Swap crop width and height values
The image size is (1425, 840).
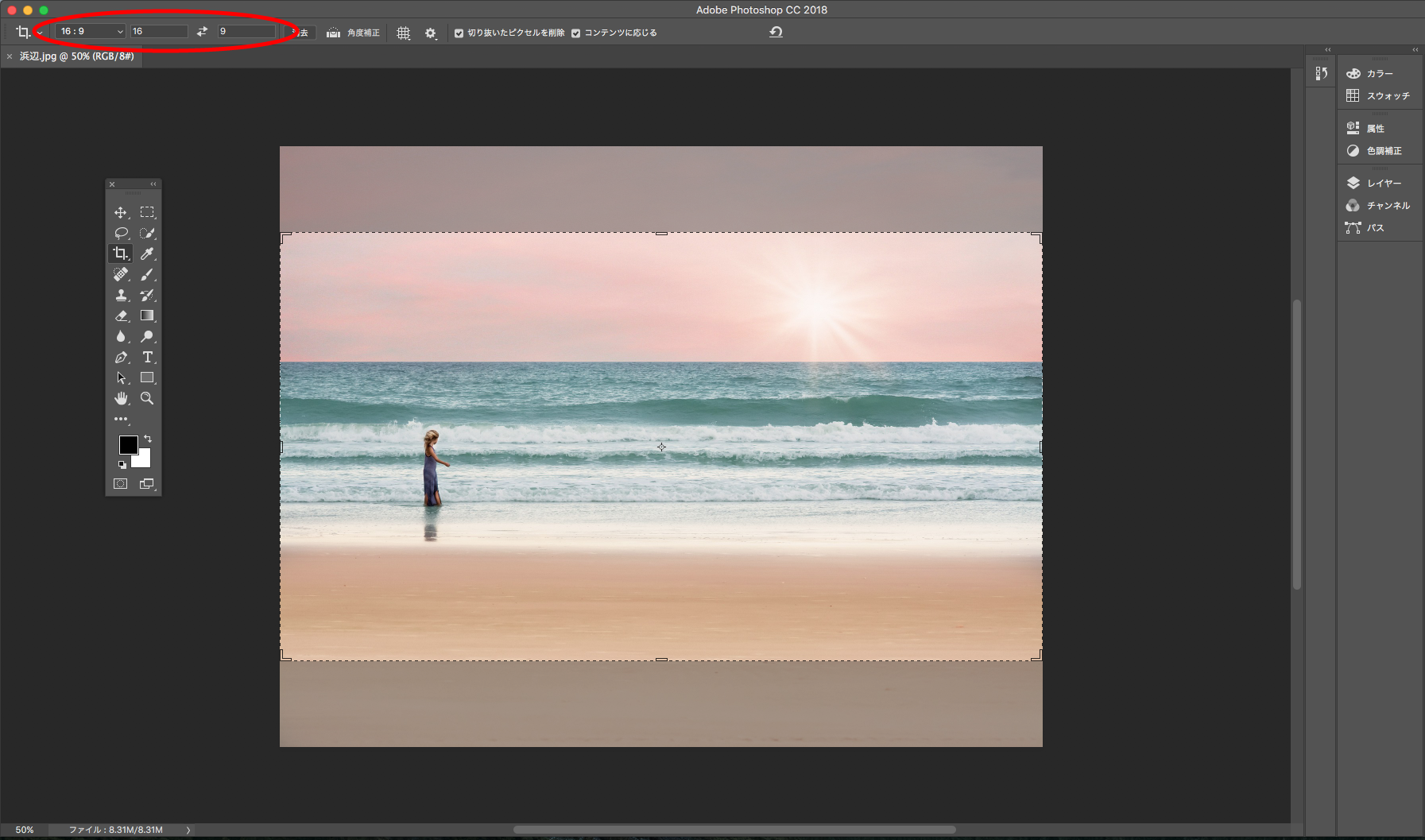(x=203, y=31)
